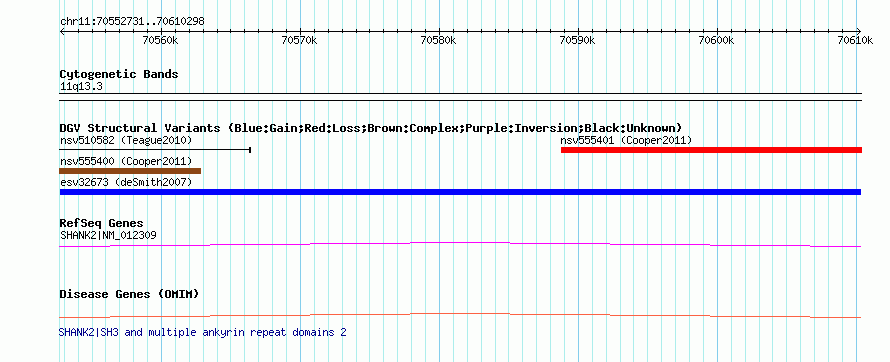This screenshot has height=362, width=890.
Task: Click the brown nsv555400 complex variant bar
Action: point(130,171)
